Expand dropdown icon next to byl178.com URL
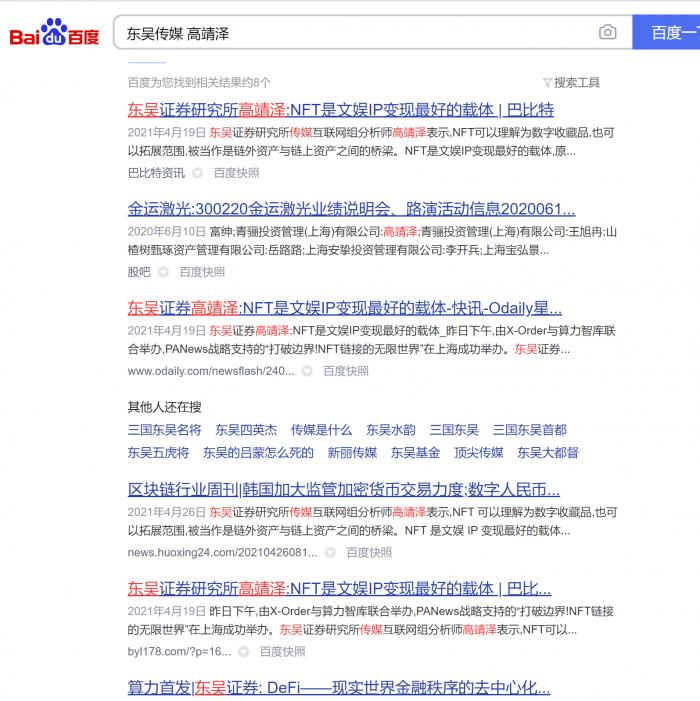Image resolution: width=700 pixels, height=701 pixels. coord(243,652)
